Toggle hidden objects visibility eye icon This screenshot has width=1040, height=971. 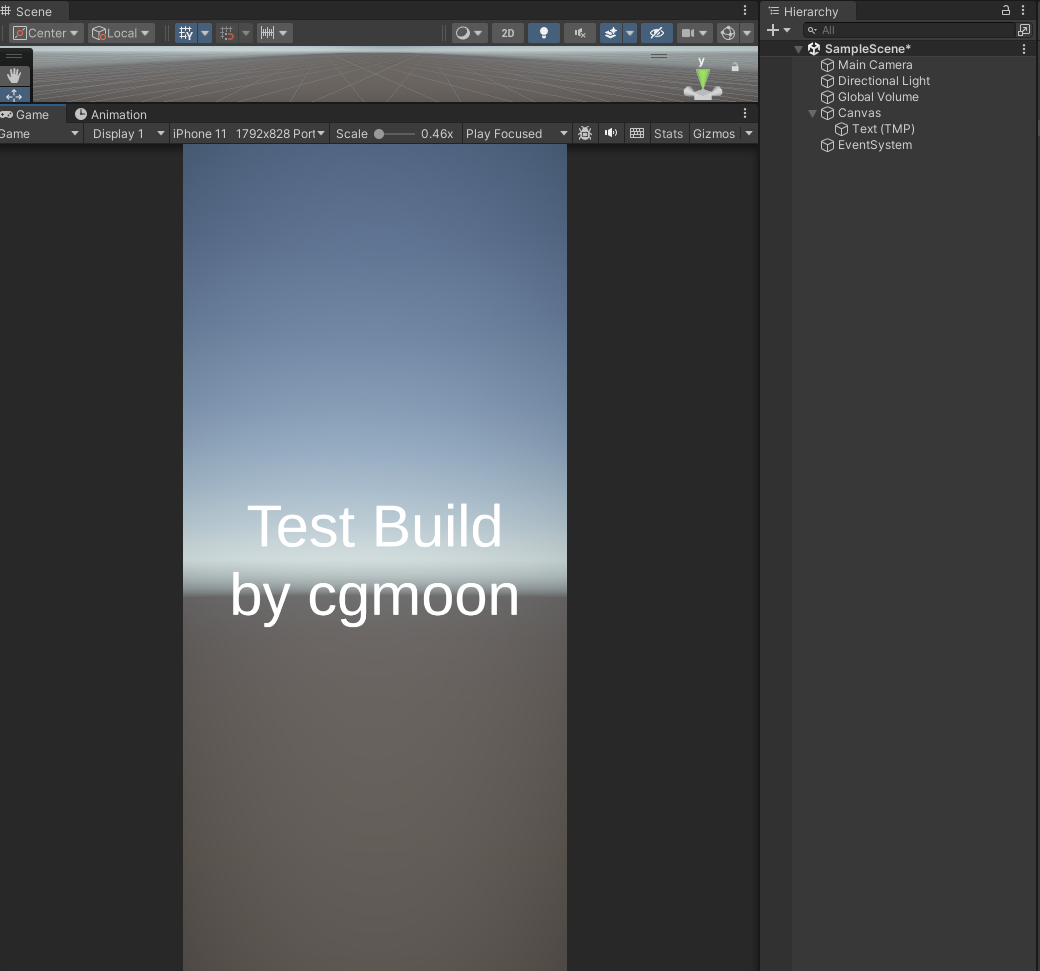657,33
